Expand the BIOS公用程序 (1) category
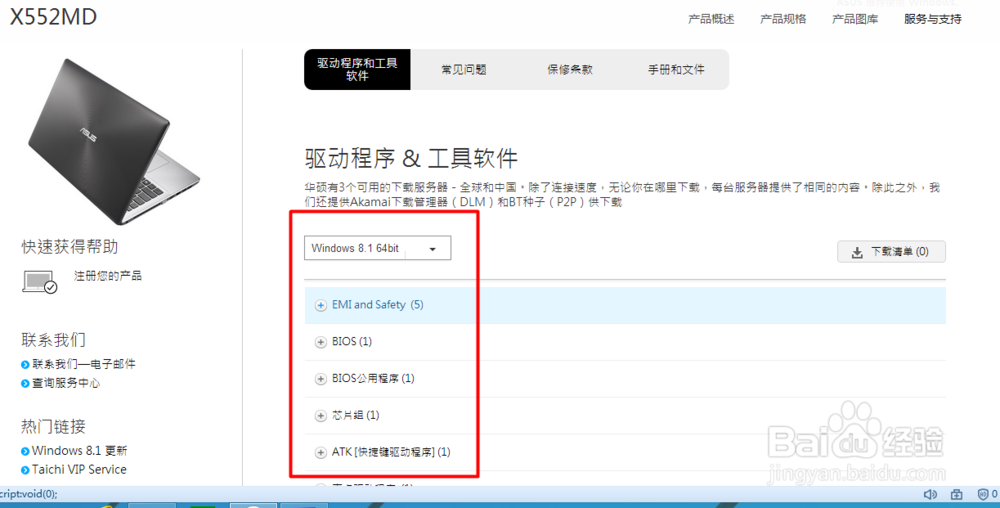The image size is (1000, 508). 625,379
